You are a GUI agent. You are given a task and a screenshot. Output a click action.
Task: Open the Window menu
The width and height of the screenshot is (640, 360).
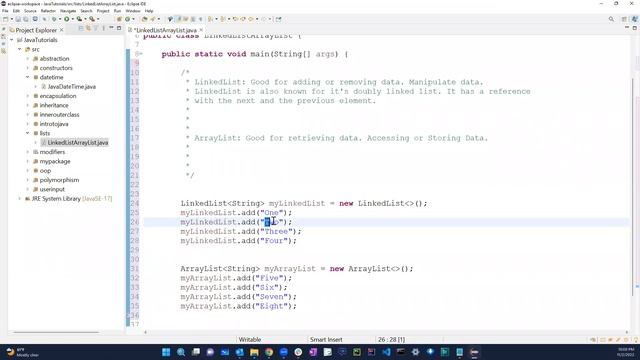[133, 11]
